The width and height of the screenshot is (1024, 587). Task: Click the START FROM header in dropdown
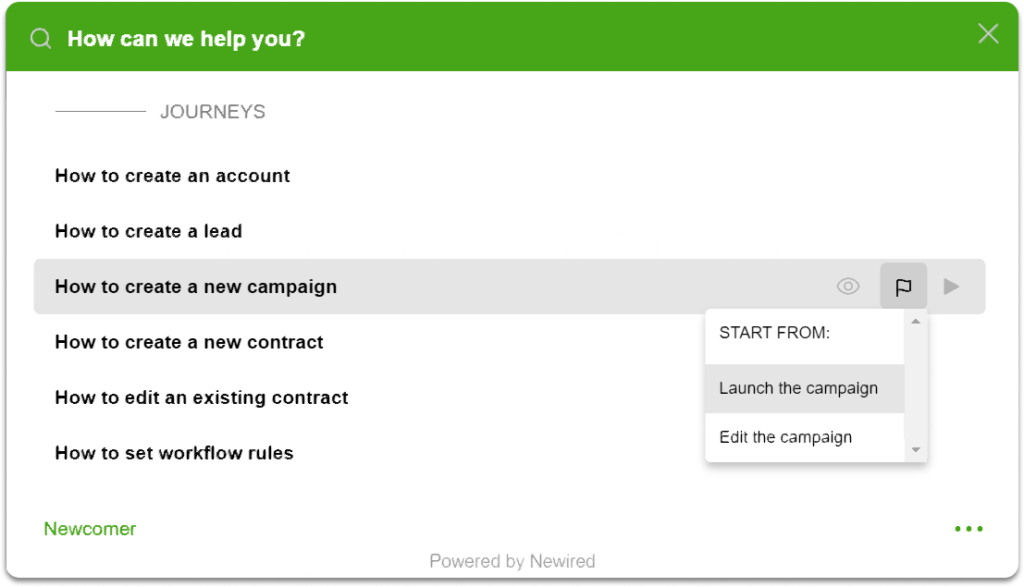coord(775,333)
